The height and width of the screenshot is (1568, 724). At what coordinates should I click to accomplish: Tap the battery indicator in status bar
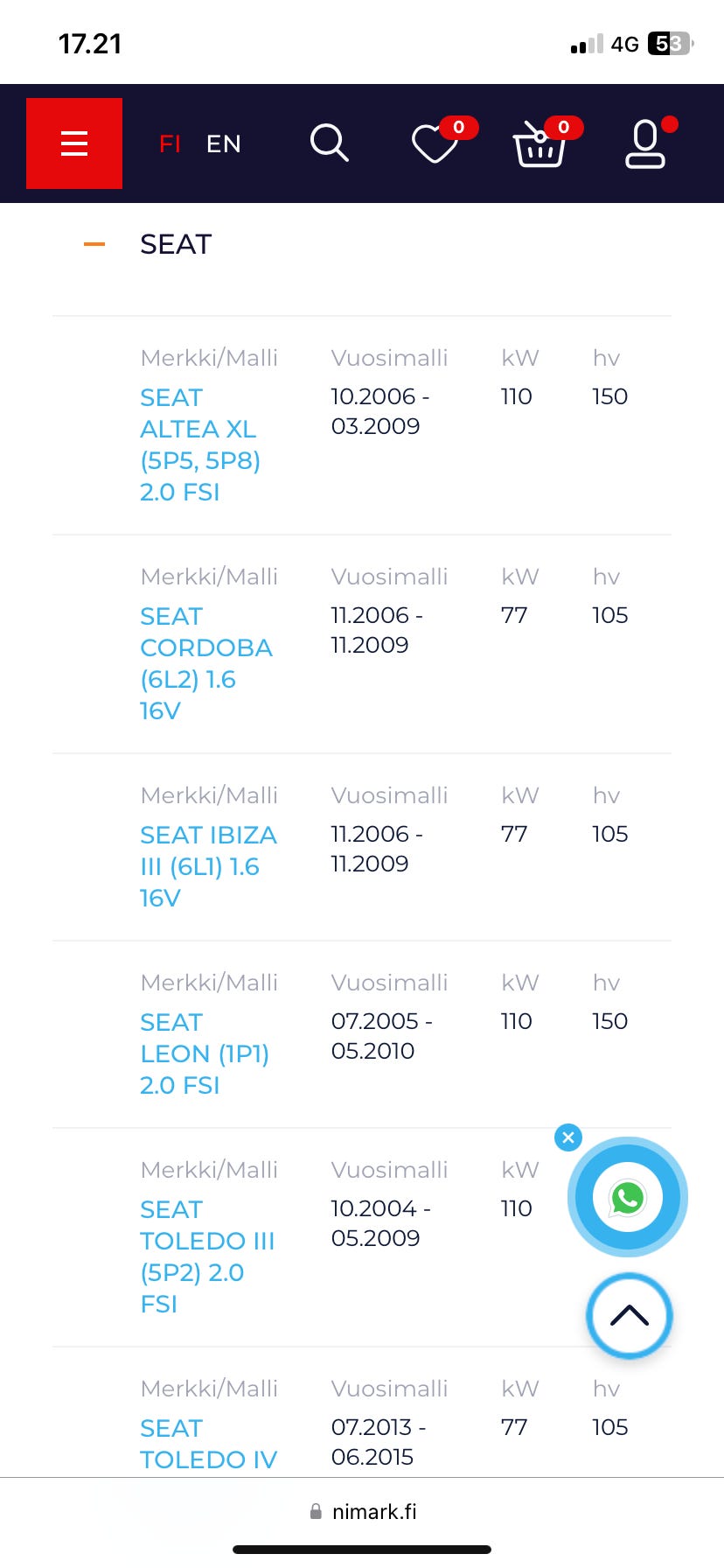point(670,44)
